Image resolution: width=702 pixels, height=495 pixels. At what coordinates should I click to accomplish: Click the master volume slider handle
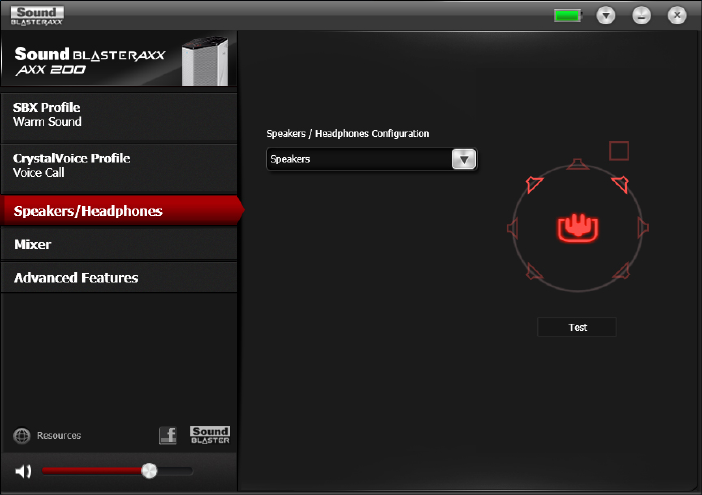(x=149, y=471)
